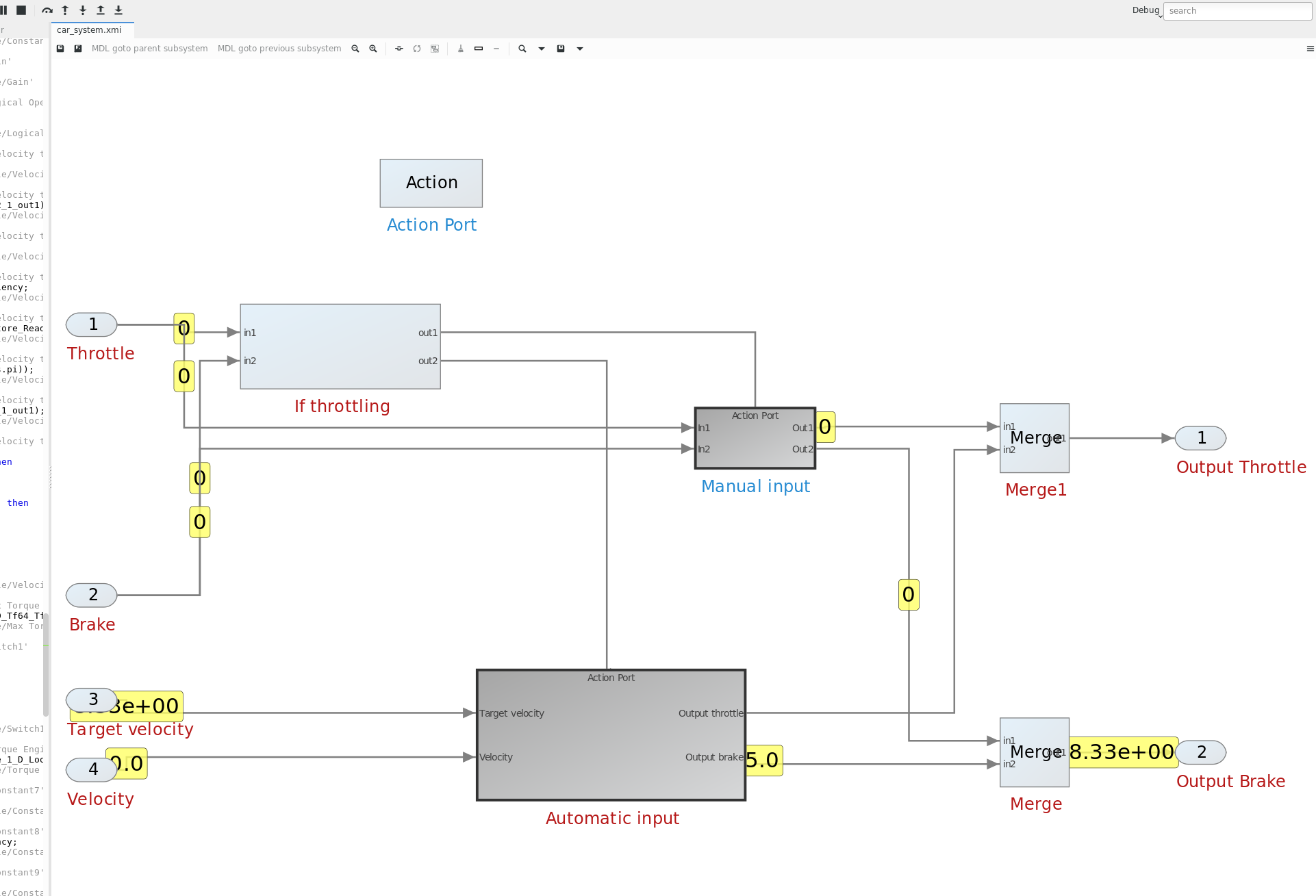Zoom in on the diagram
Image resolution: width=1316 pixels, height=896 pixels.
(x=373, y=49)
